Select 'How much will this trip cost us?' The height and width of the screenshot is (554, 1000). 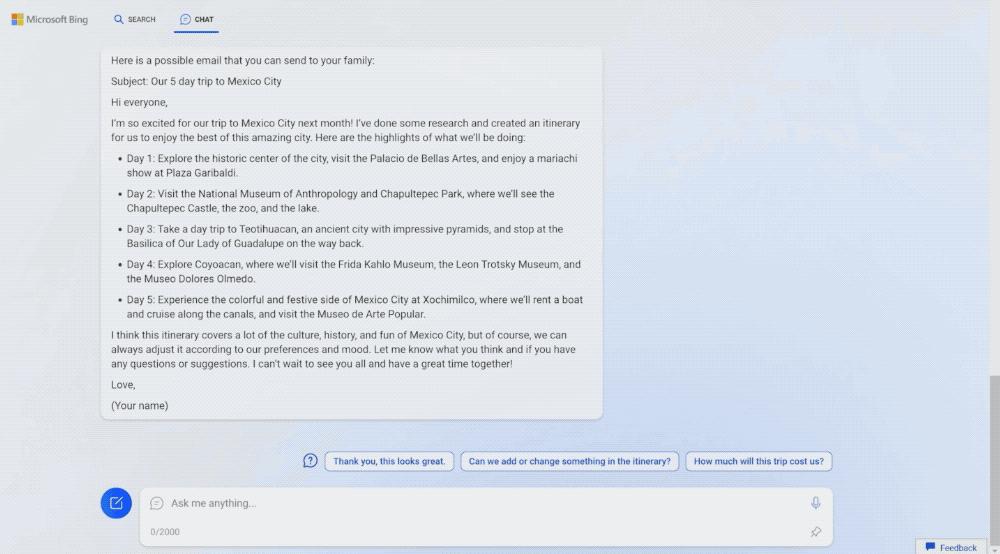[x=758, y=461]
